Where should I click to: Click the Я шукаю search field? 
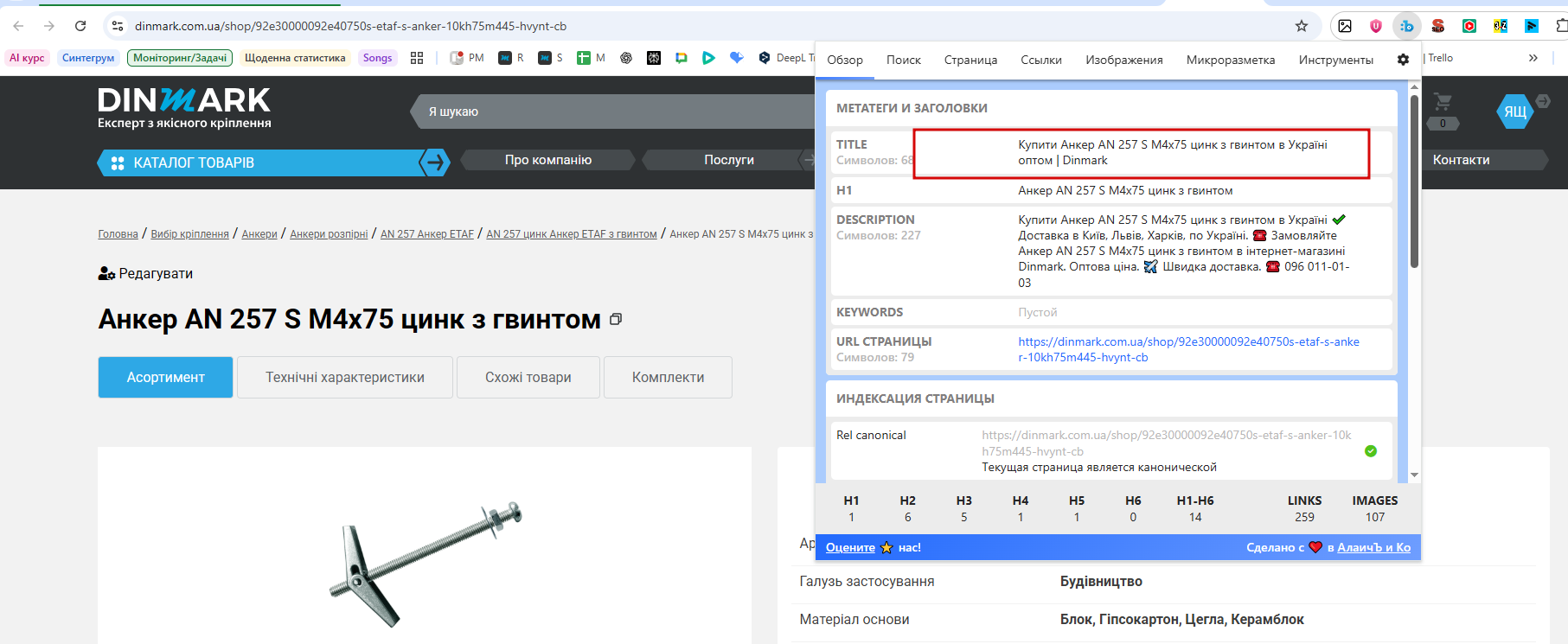[614, 112]
